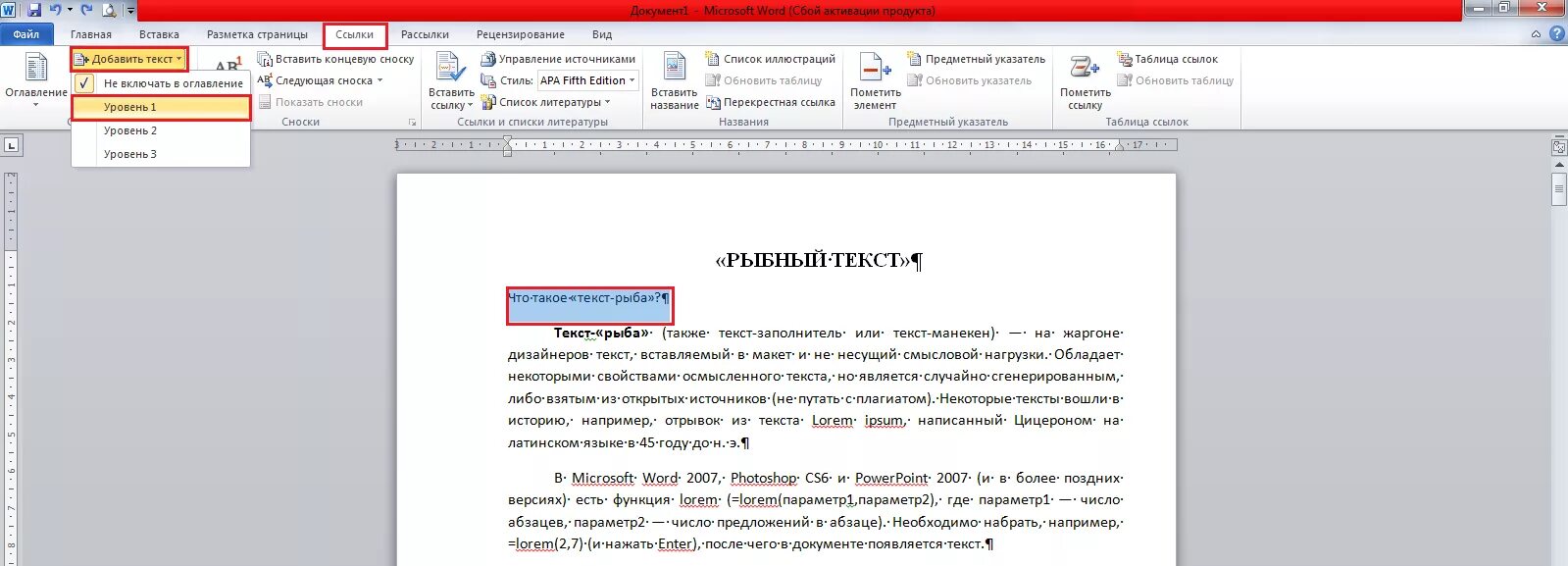Open the Оглавление table of contents button
Image resolution: width=1568 pixels, height=566 pixels.
(36, 78)
